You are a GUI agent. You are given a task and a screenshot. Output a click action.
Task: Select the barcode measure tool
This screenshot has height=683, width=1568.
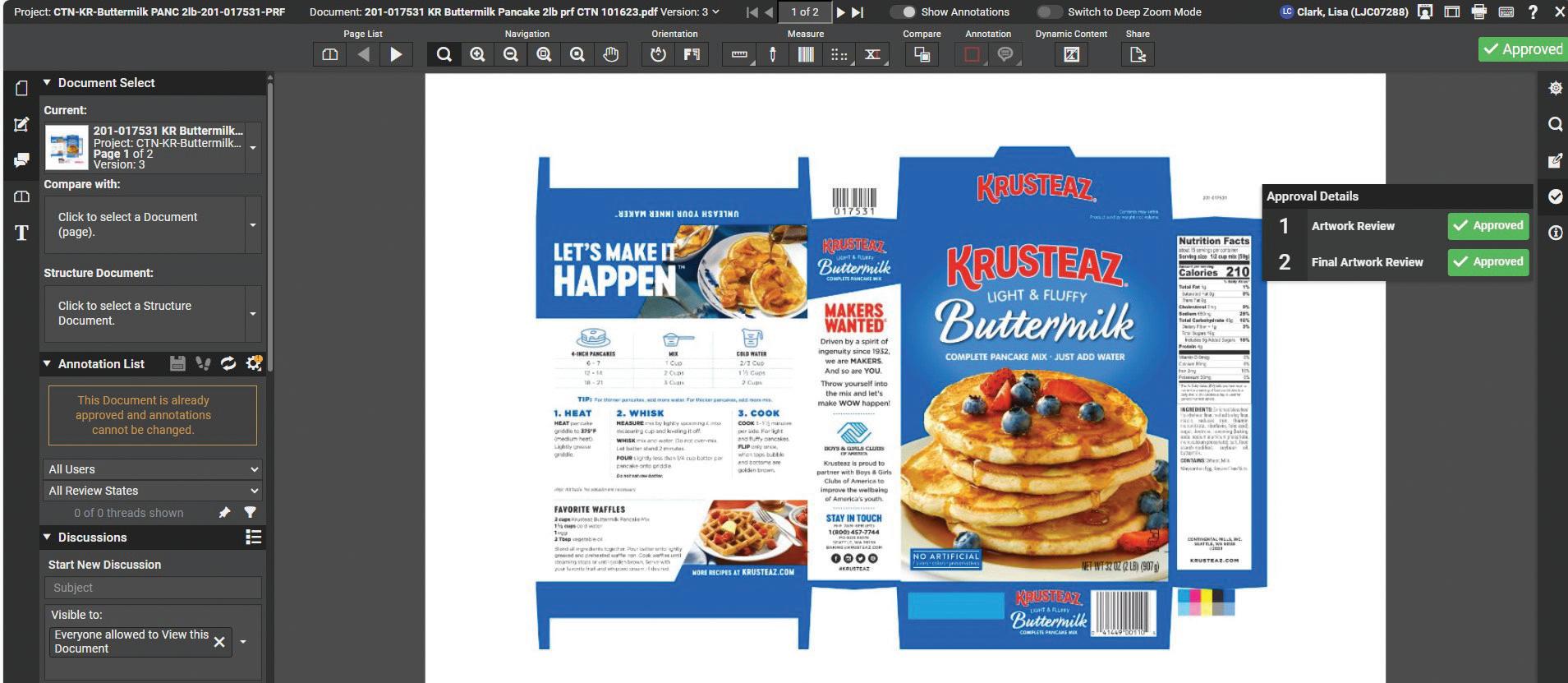pyautogui.click(x=806, y=54)
